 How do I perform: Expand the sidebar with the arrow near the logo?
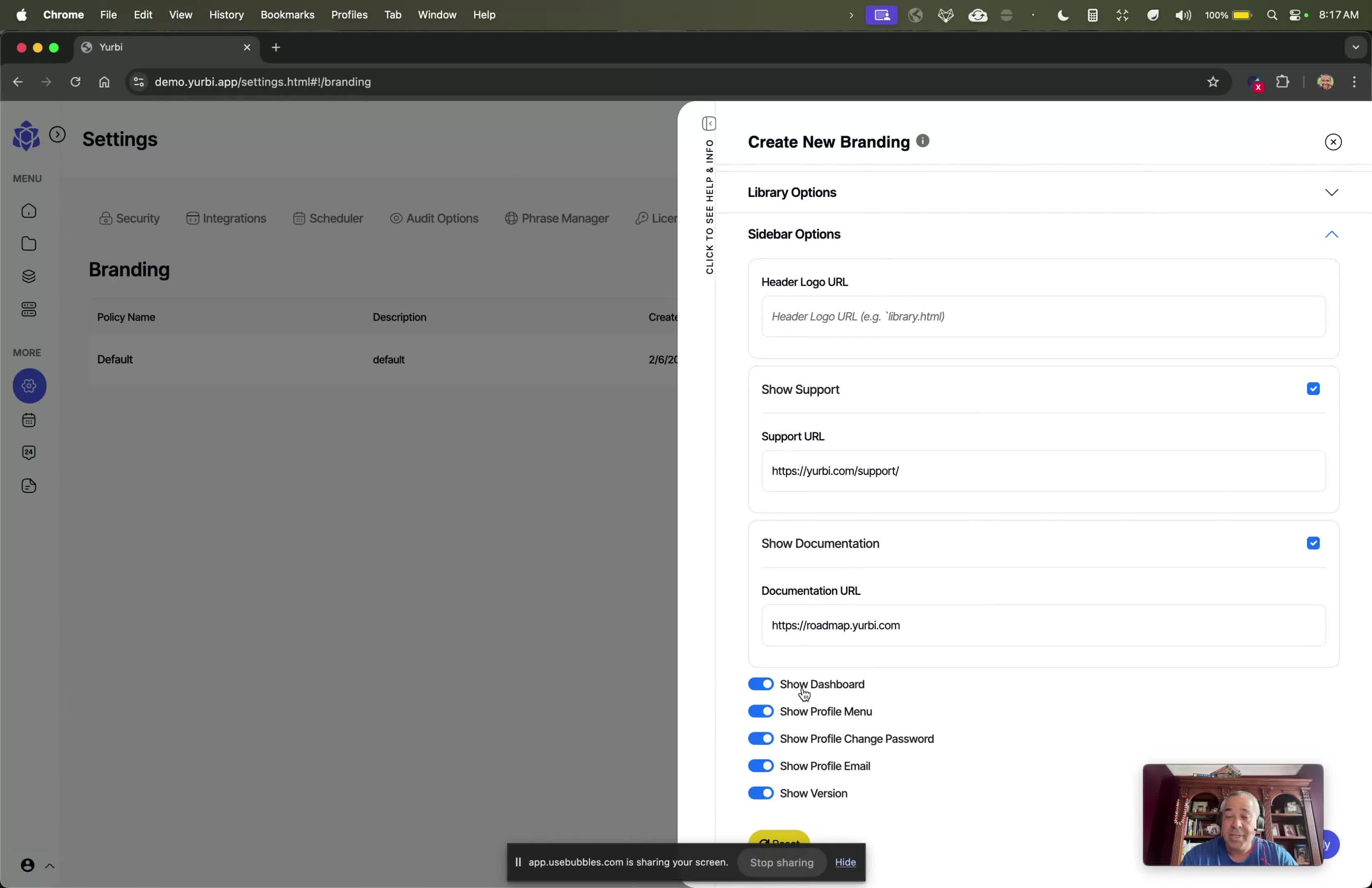point(58,135)
